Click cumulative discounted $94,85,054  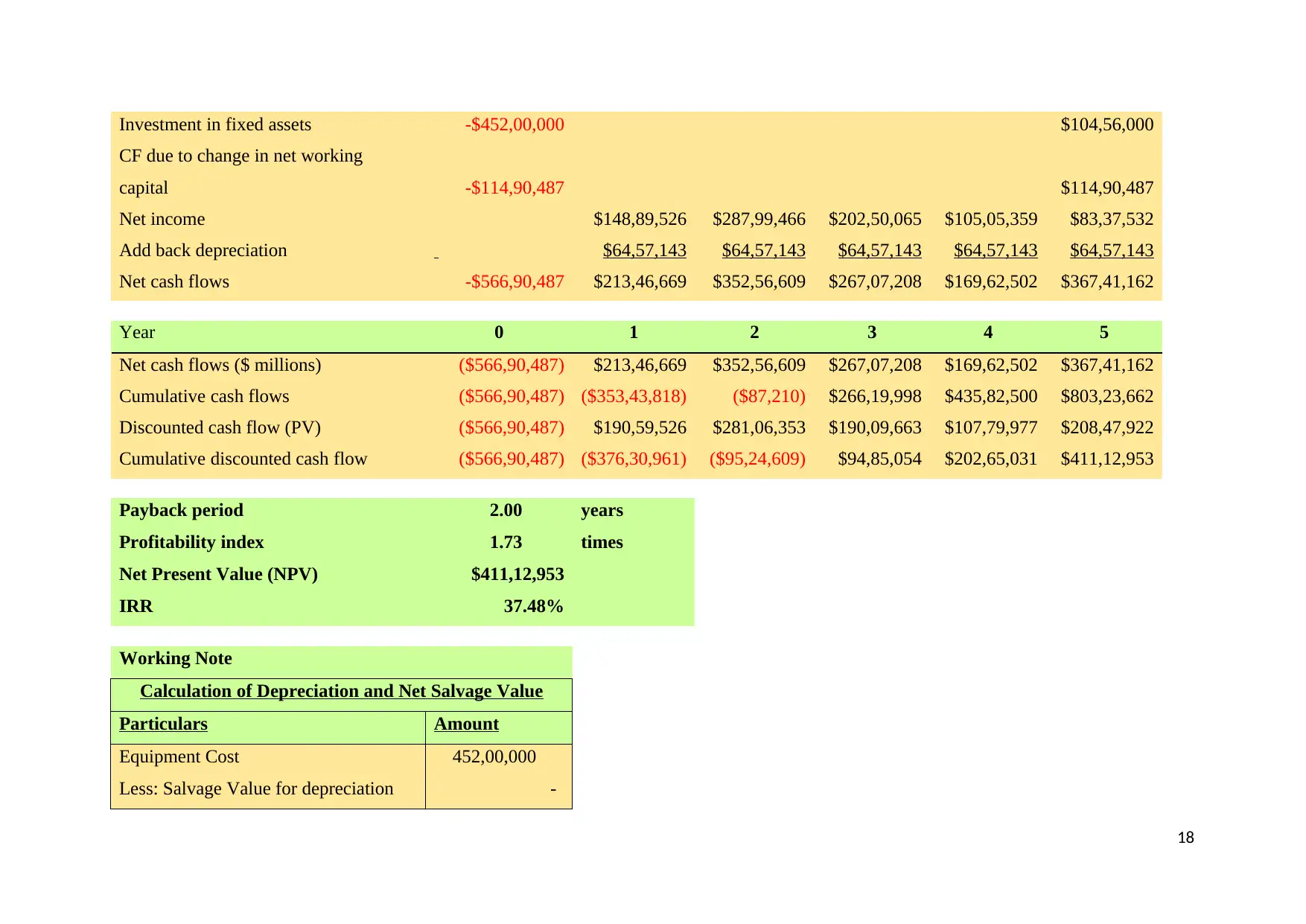(879, 459)
